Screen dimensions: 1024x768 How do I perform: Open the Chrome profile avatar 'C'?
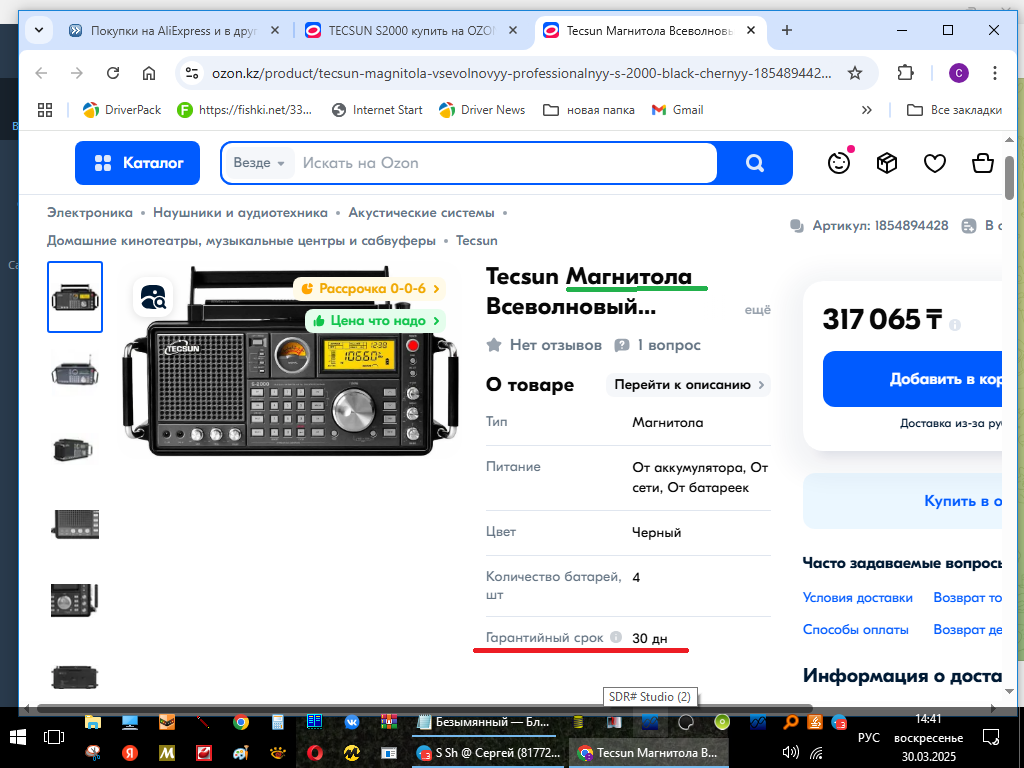coord(959,72)
